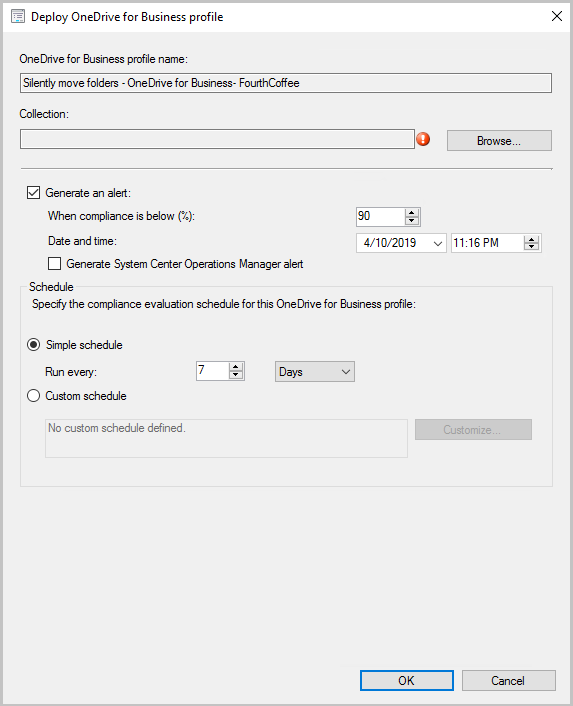Click the Run every value field showing 7
The width and height of the screenshot is (573, 706).
(212, 371)
